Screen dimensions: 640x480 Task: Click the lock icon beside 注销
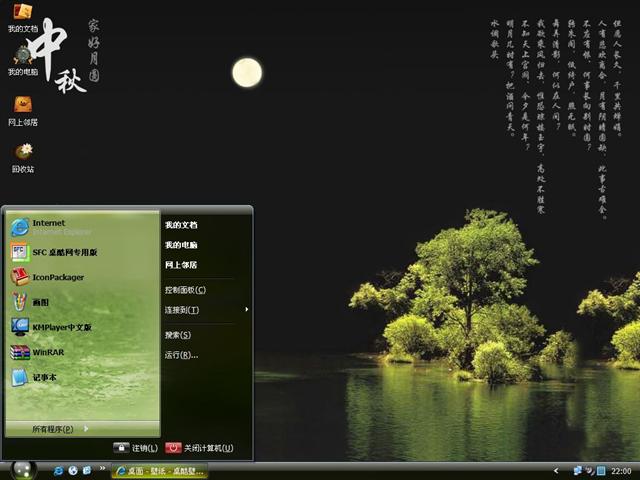[x=121, y=448]
